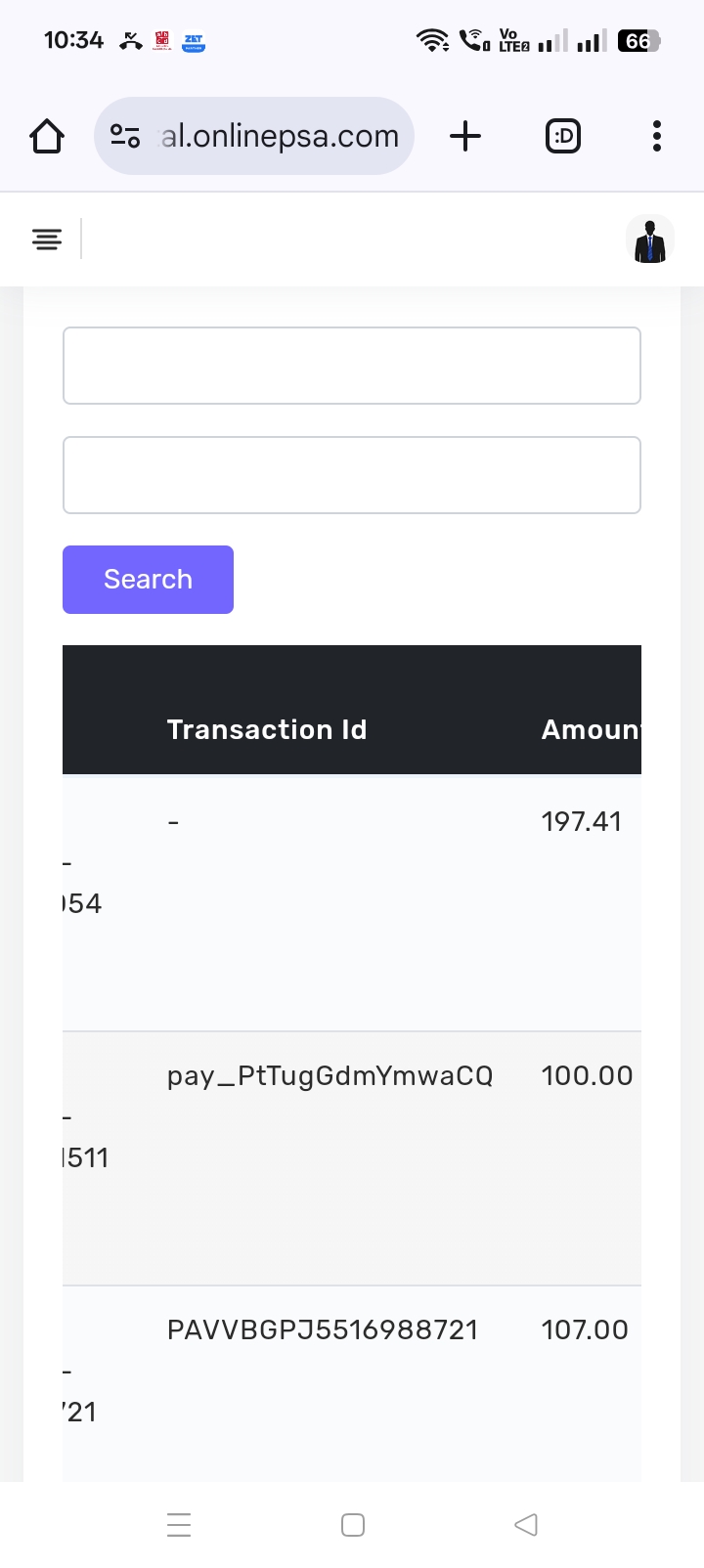Screen dimensions: 704x1568
Task: Open the user profile avatar
Action: [650, 240]
